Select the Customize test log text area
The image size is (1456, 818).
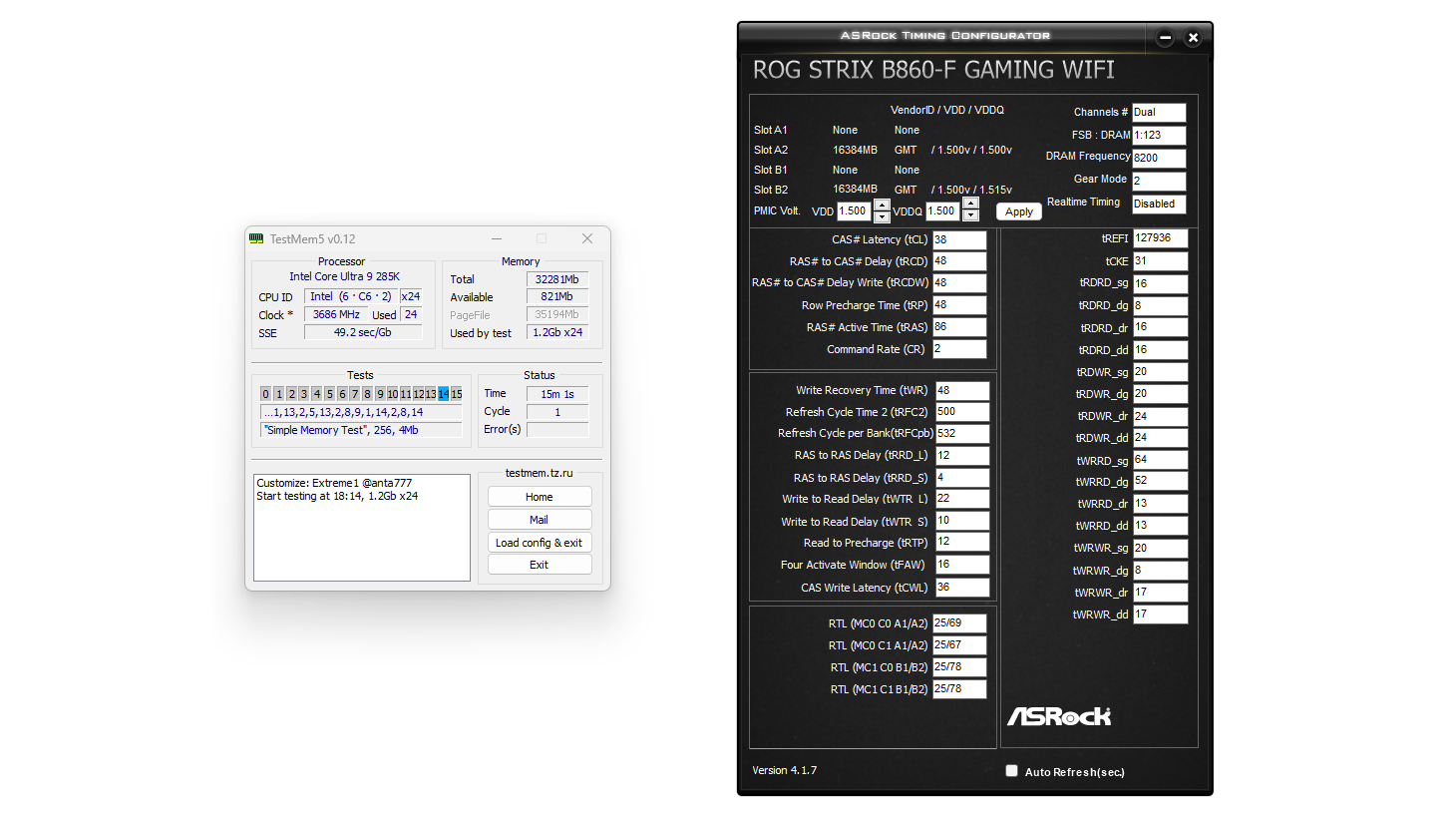tap(362, 526)
